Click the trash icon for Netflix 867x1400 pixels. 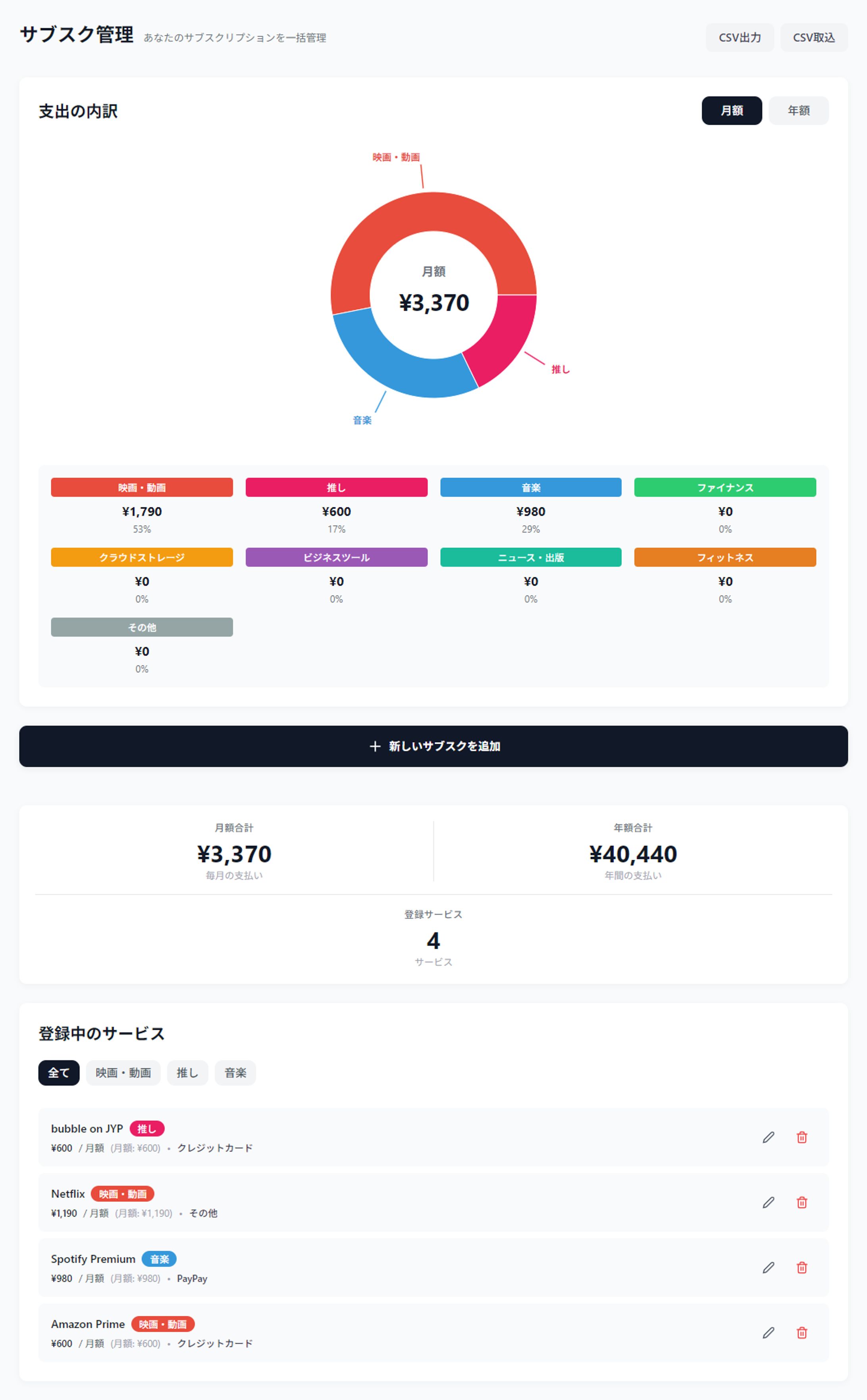(801, 1202)
